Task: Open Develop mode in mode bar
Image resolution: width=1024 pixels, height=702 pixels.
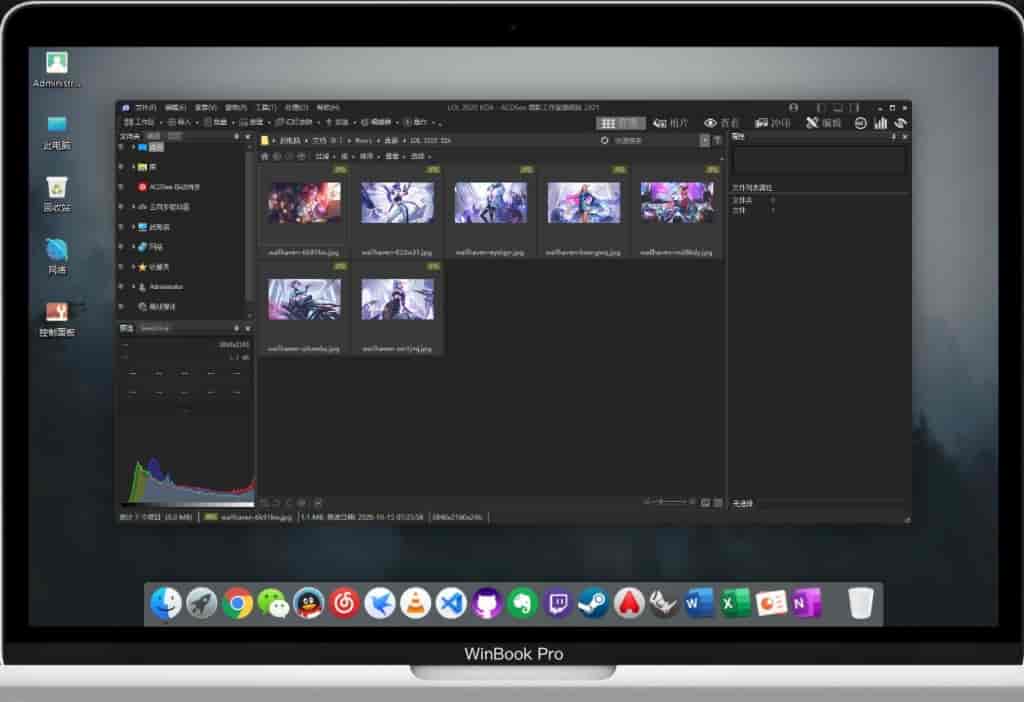Action: click(773, 123)
